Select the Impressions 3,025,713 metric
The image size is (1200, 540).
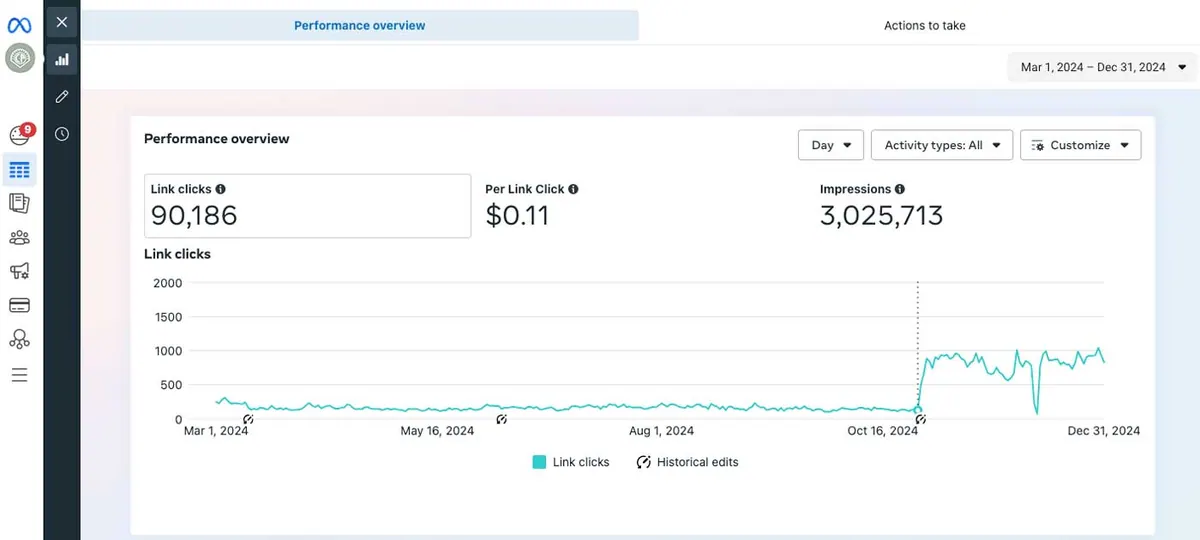click(x=881, y=206)
